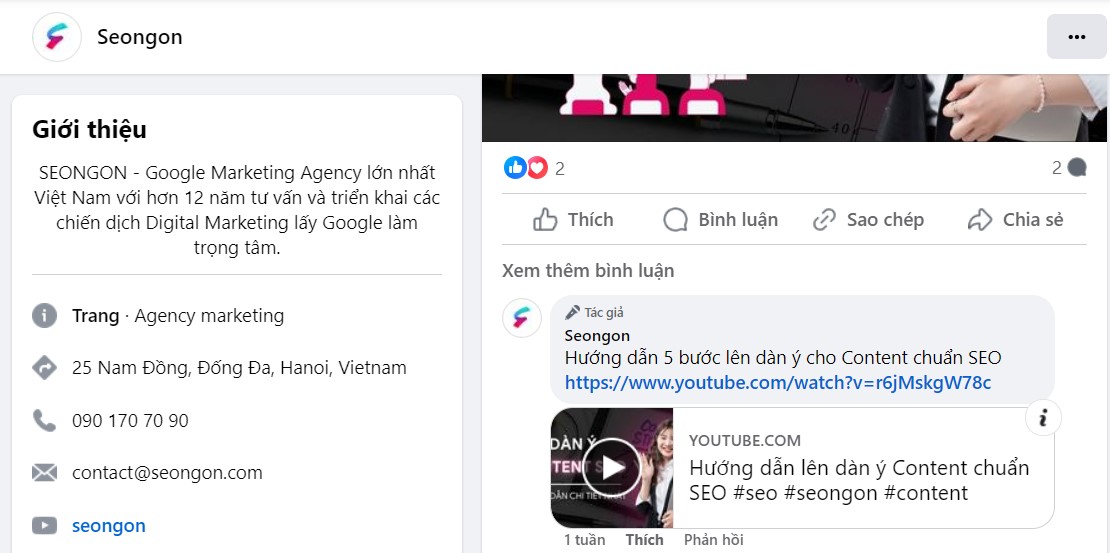Open the comment count bubble icon
The image size is (1110, 553).
pyautogui.click(x=1077, y=168)
